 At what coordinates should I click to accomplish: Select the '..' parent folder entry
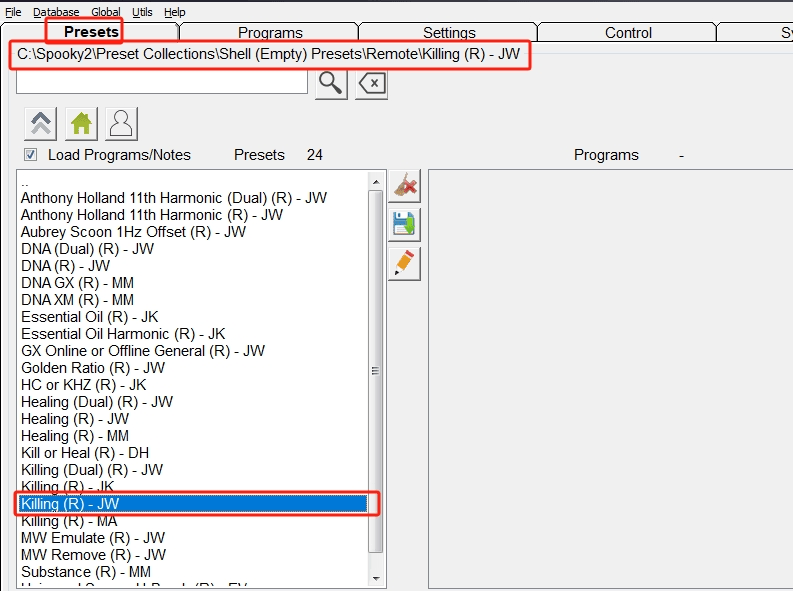tap(26, 182)
